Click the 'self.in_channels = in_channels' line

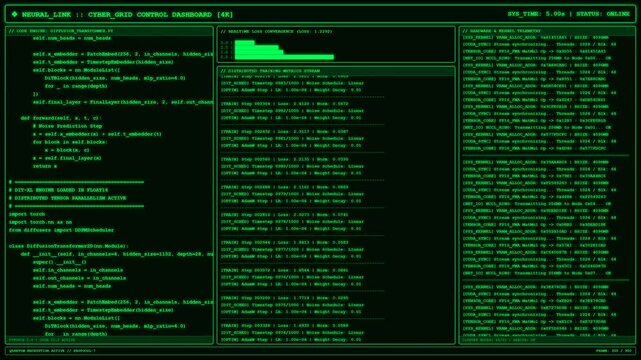tap(78, 270)
